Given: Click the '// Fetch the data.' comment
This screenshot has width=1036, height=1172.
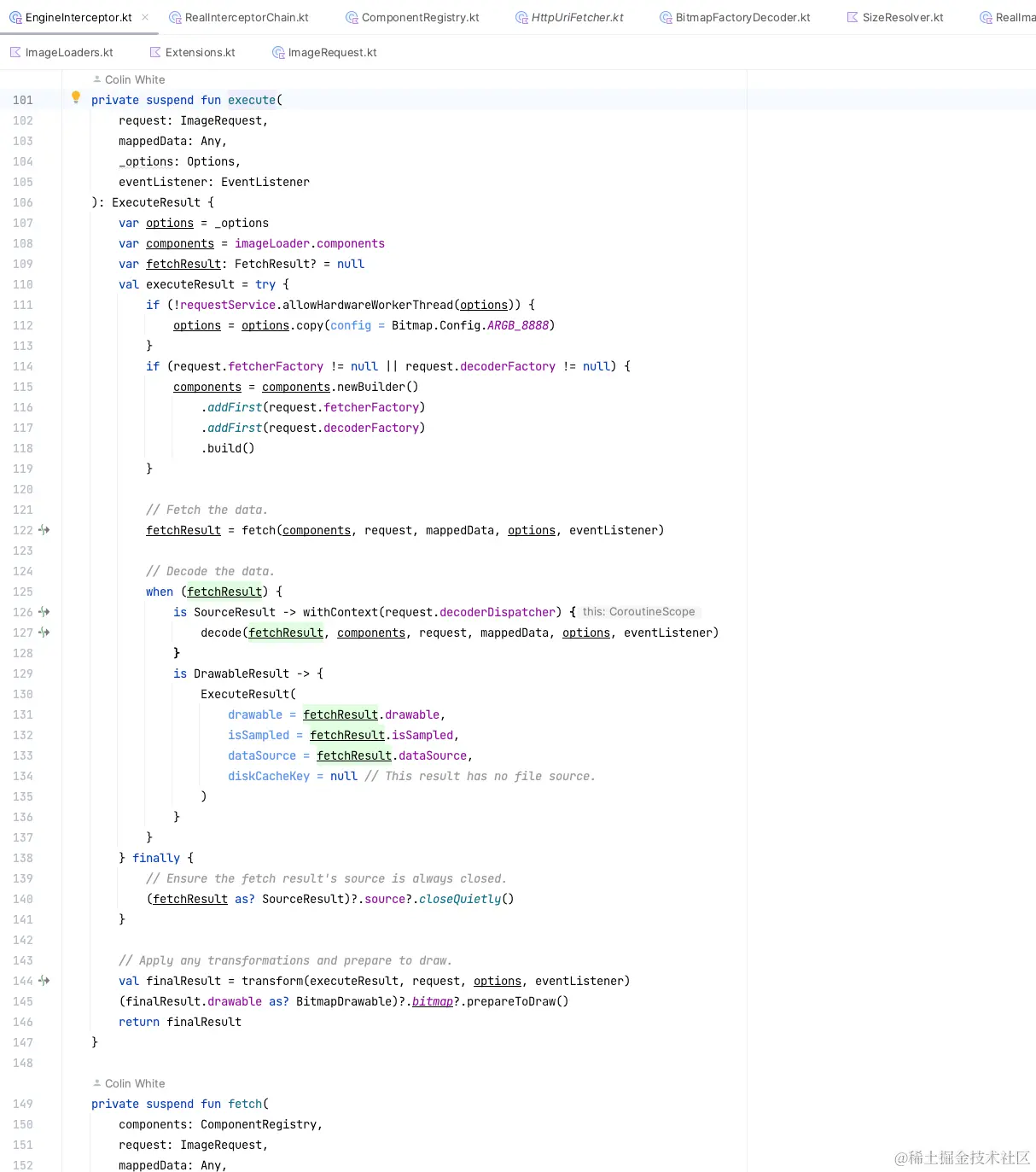Looking at the screenshot, I should 207,510.
